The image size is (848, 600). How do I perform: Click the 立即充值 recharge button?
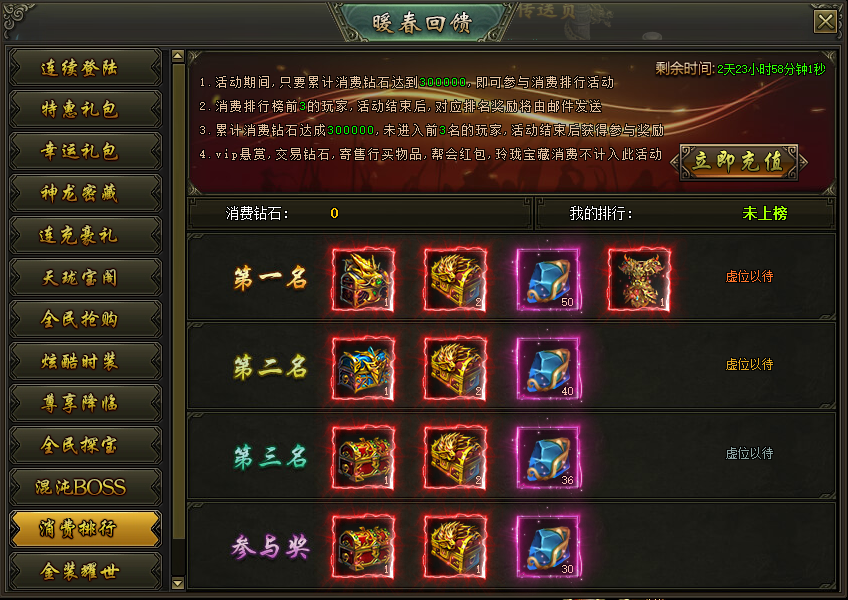739,161
